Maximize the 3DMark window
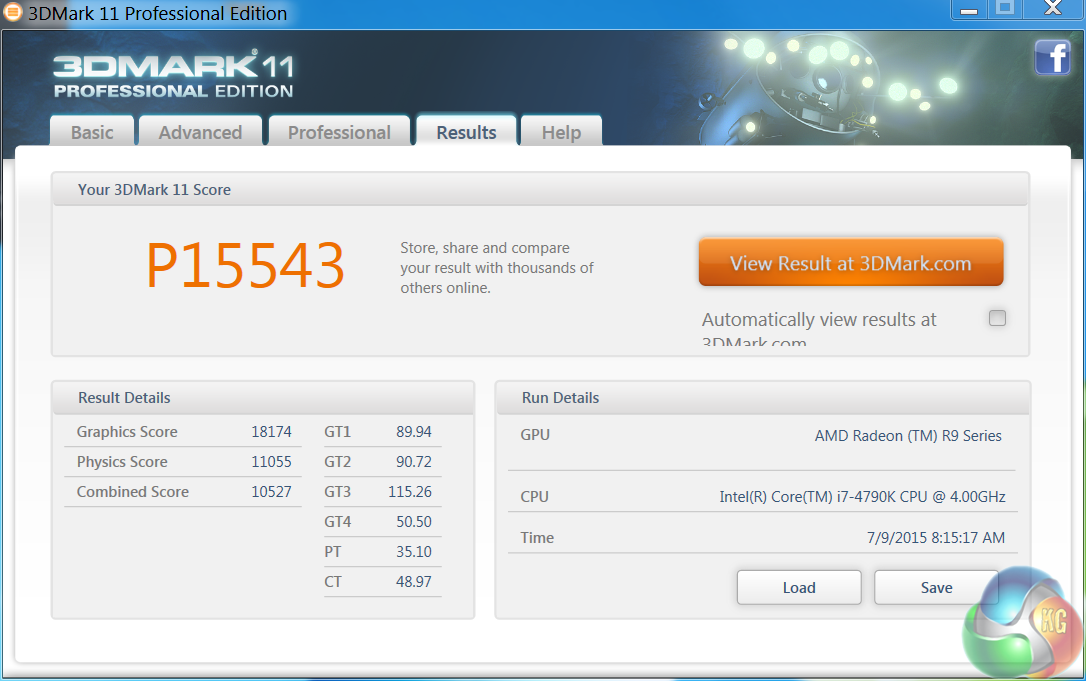The height and width of the screenshot is (681, 1086). coord(1005,9)
